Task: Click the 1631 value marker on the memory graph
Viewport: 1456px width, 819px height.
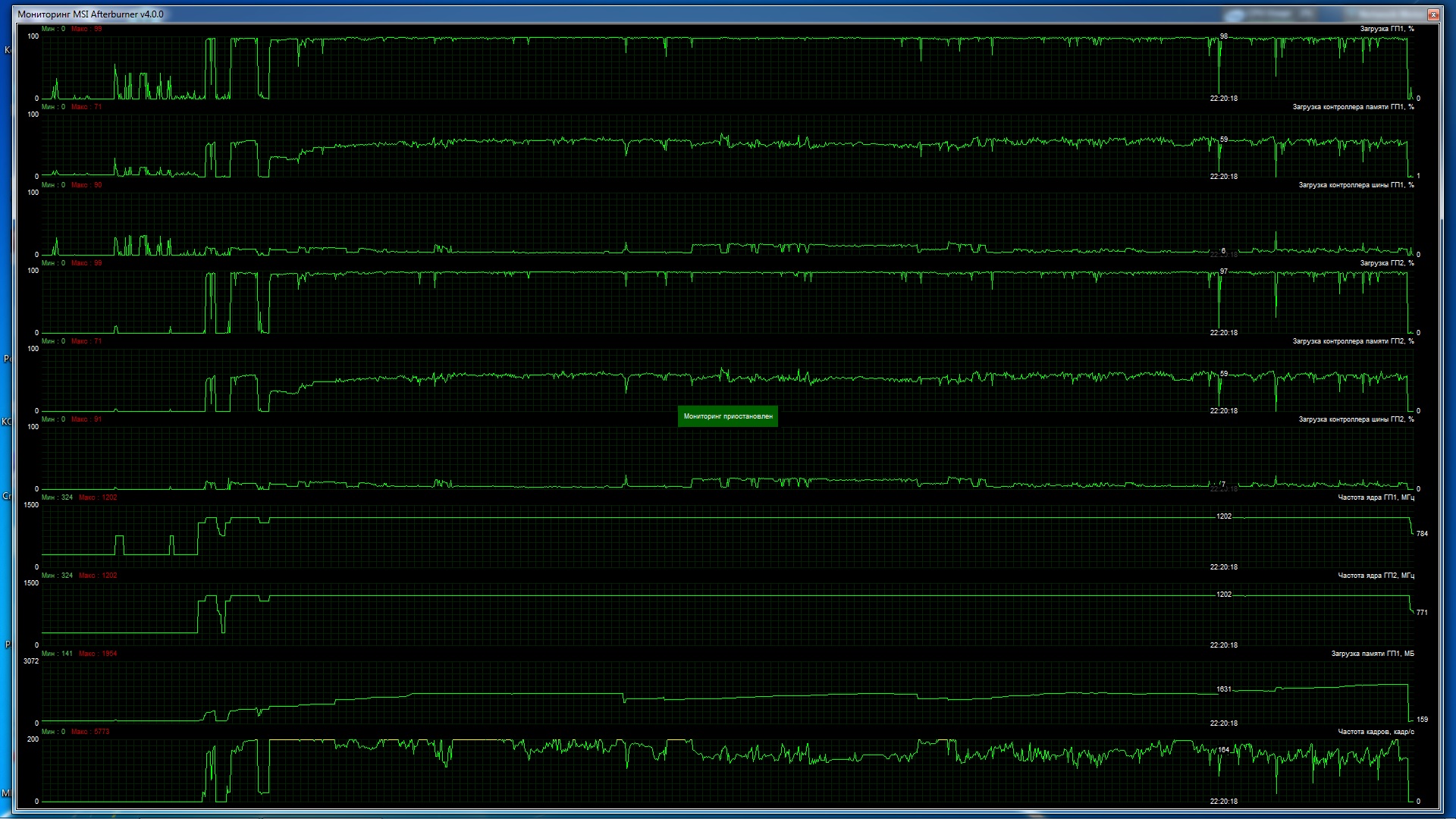Action: click(1224, 689)
